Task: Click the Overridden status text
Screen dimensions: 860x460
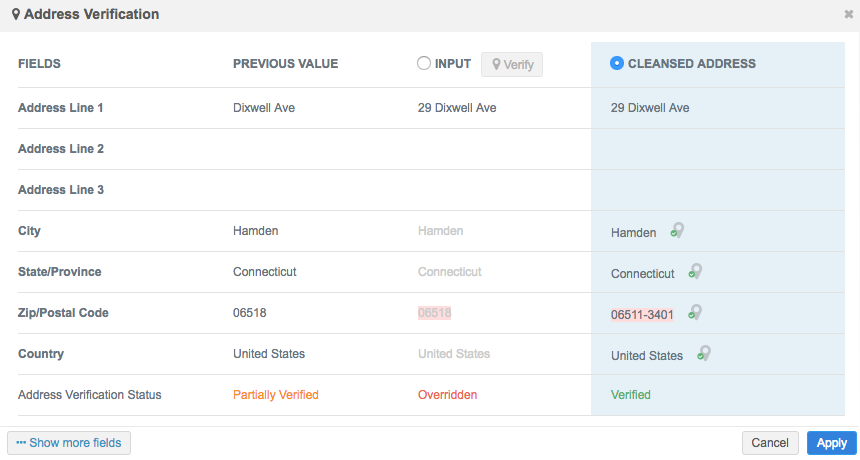Action: [447, 395]
